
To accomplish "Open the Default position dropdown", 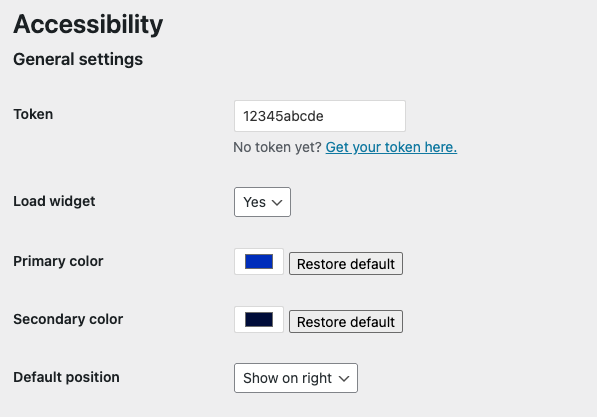I will pos(296,378).
